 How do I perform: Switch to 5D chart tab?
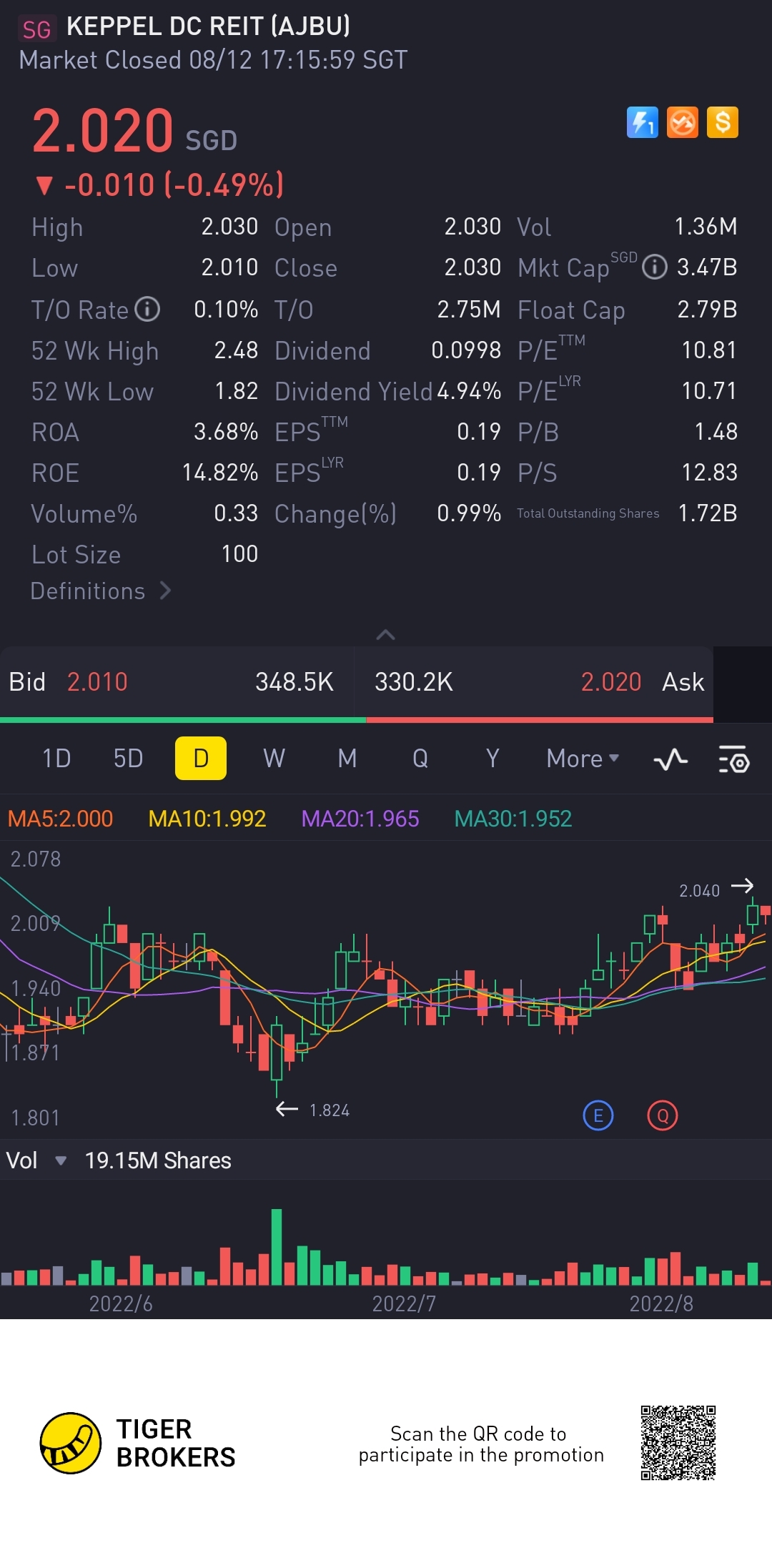129,759
